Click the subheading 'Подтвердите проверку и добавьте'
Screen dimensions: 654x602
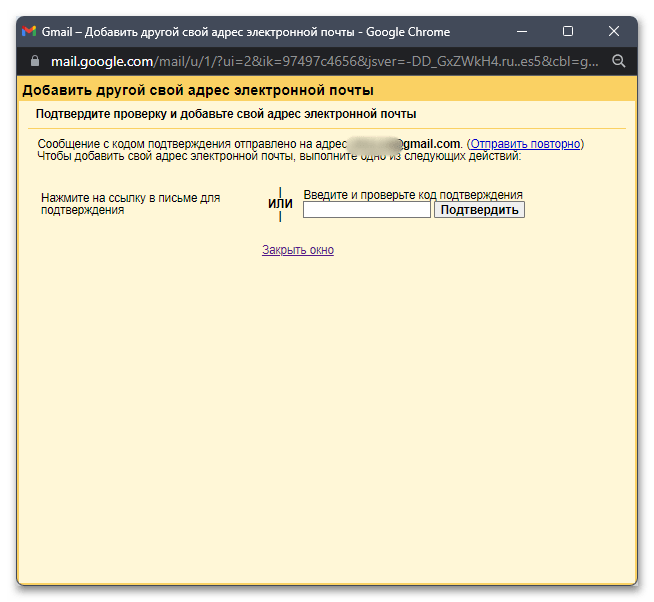click(226, 114)
